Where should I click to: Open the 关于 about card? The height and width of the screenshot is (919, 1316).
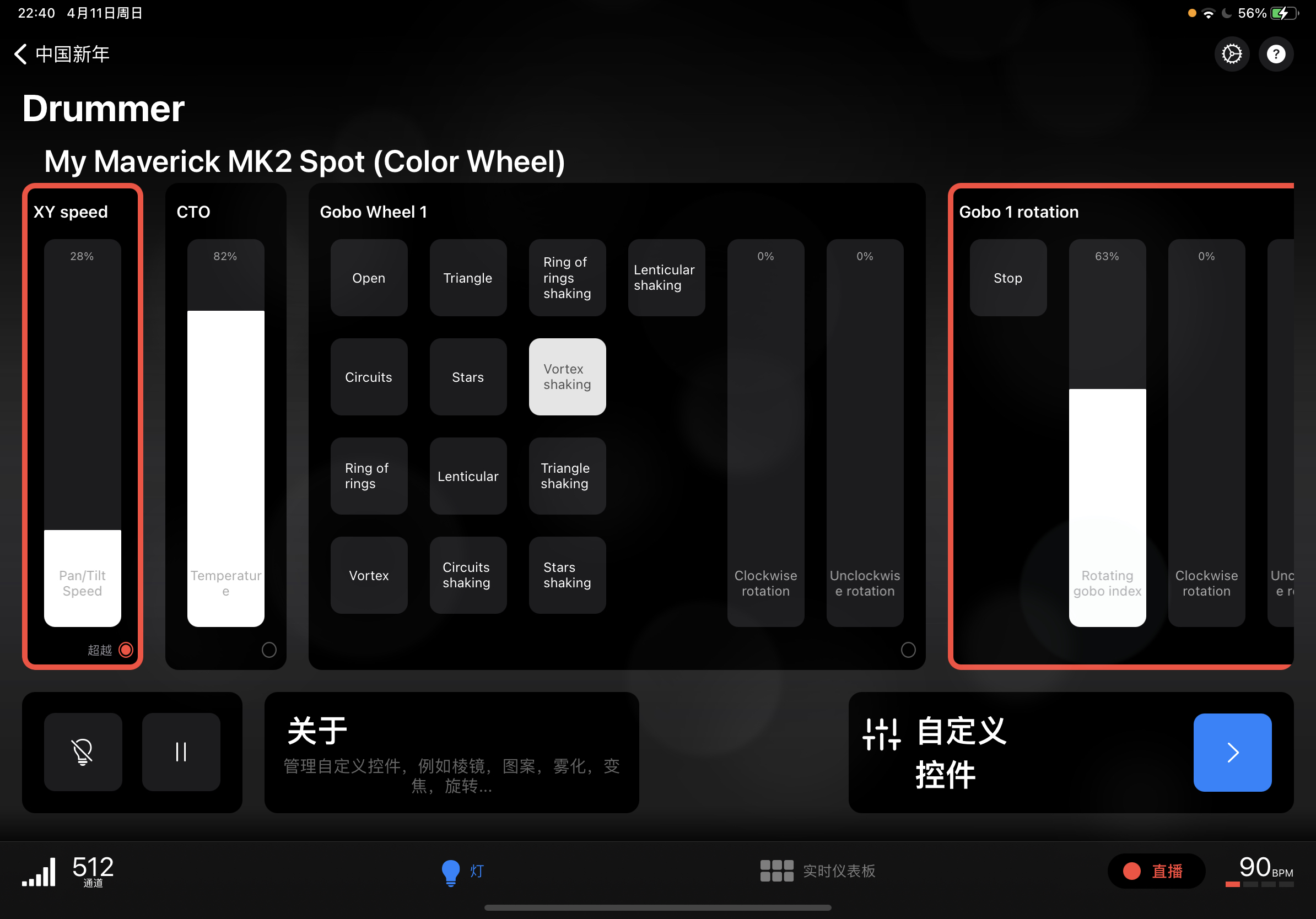click(452, 752)
